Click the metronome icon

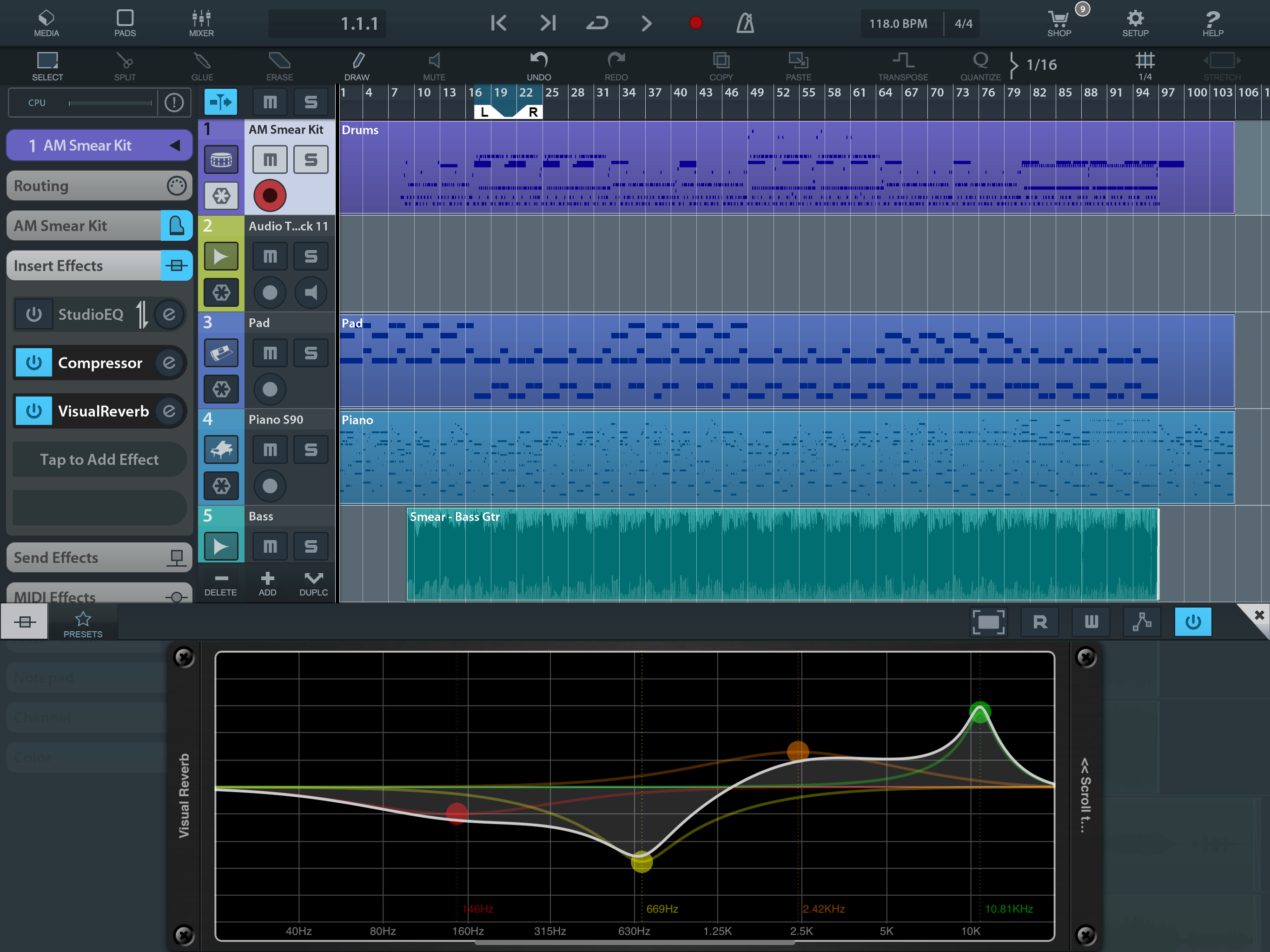[x=745, y=23]
